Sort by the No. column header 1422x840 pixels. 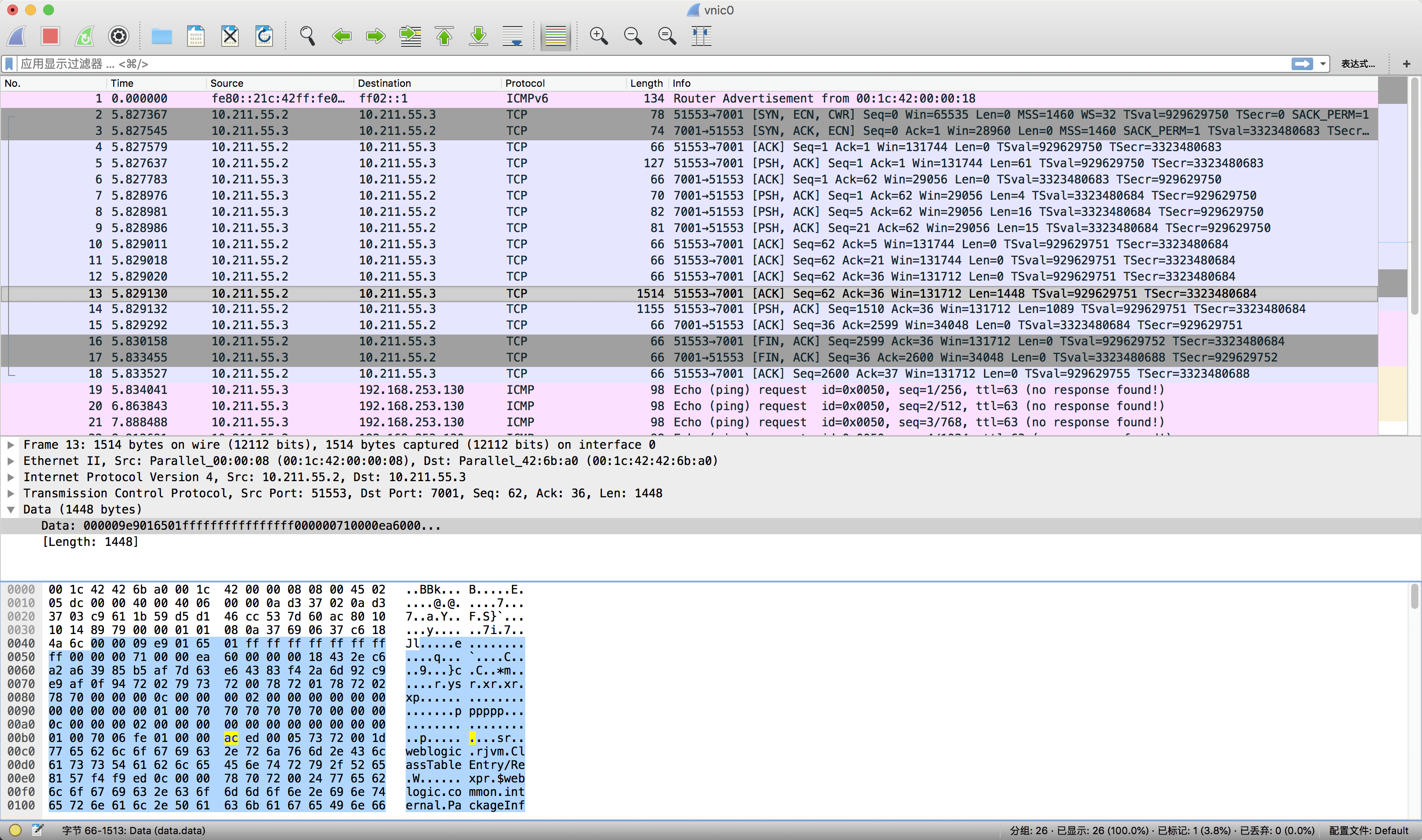coord(54,83)
